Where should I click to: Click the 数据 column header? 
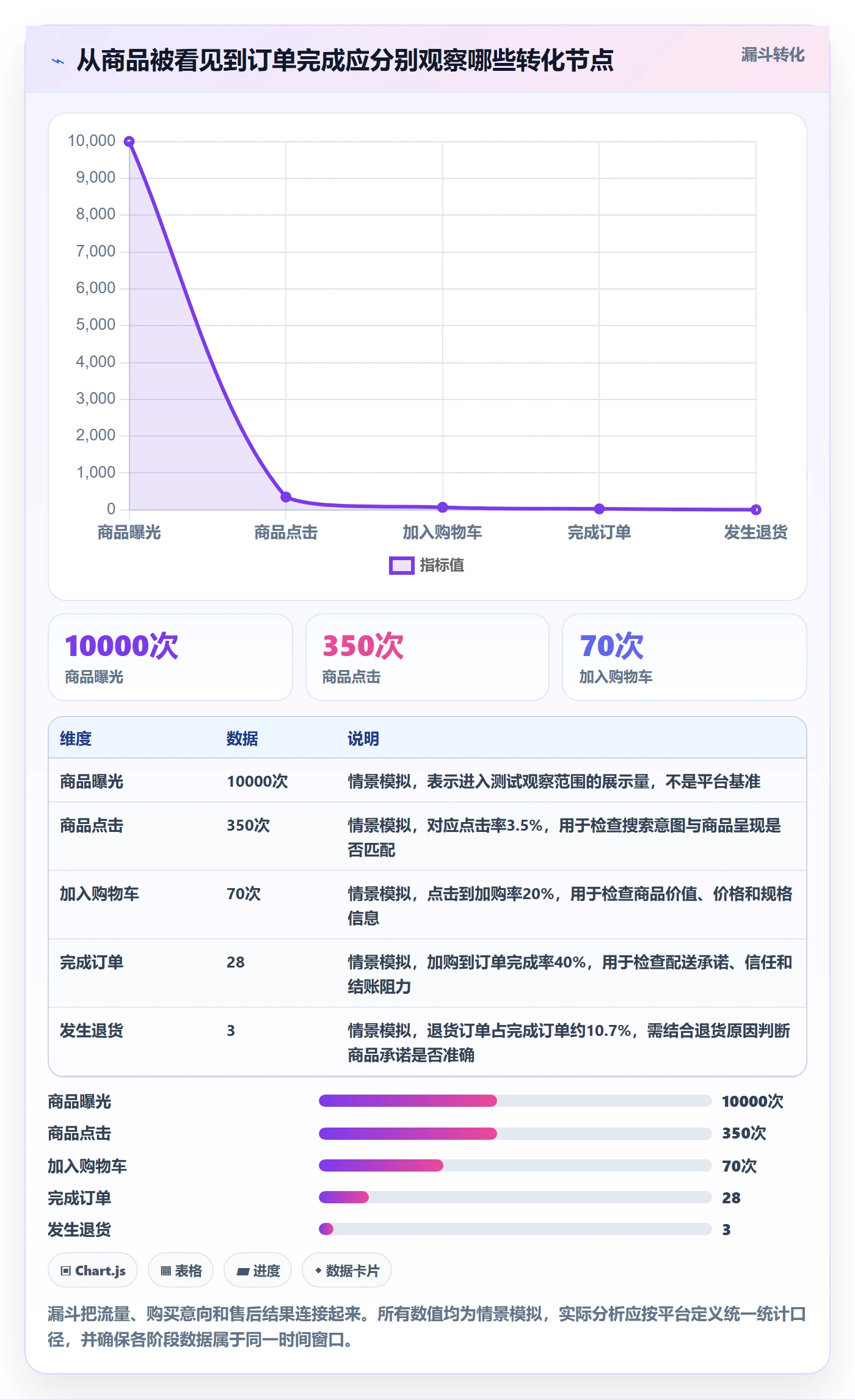(242, 738)
